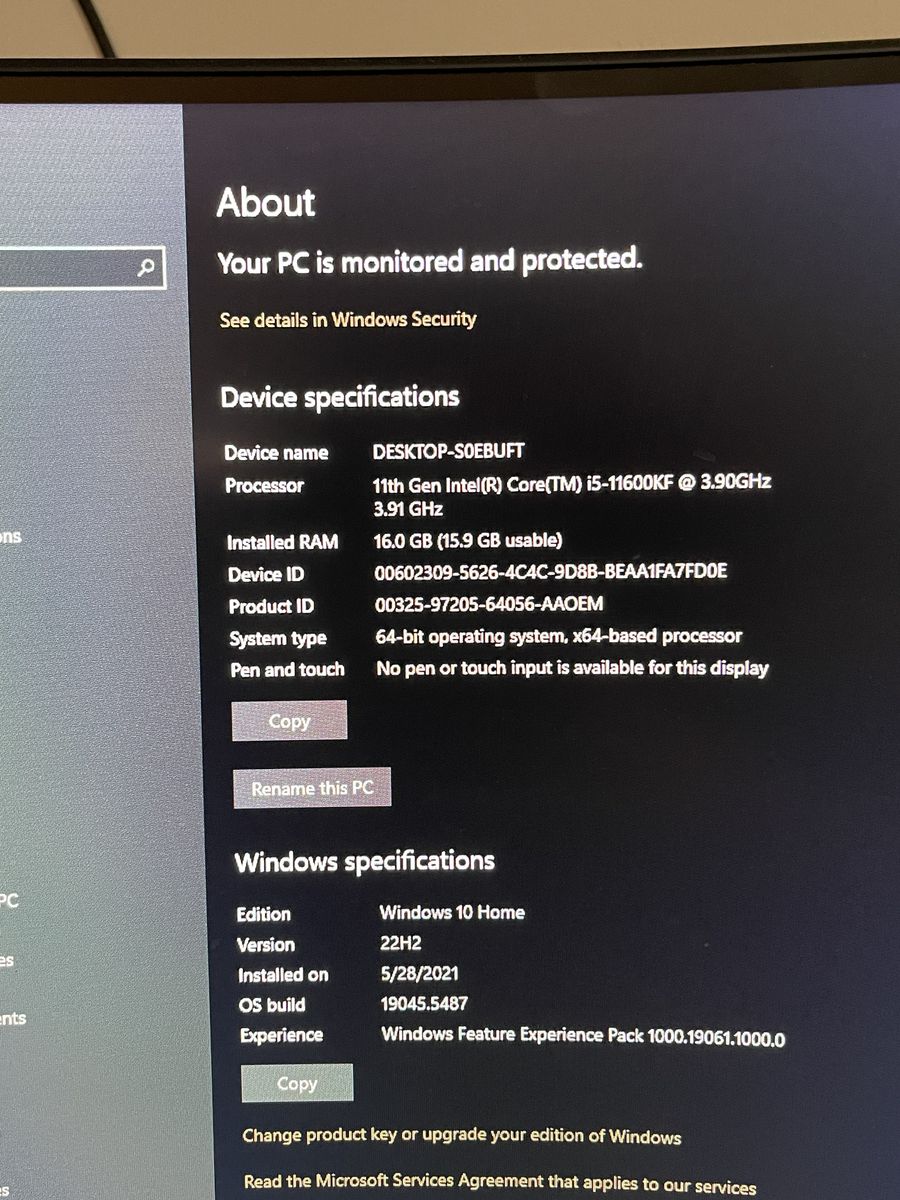The width and height of the screenshot is (900, 1200).
Task: Open the sidebar item ending in "es"
Action: (x=7, y=960)
